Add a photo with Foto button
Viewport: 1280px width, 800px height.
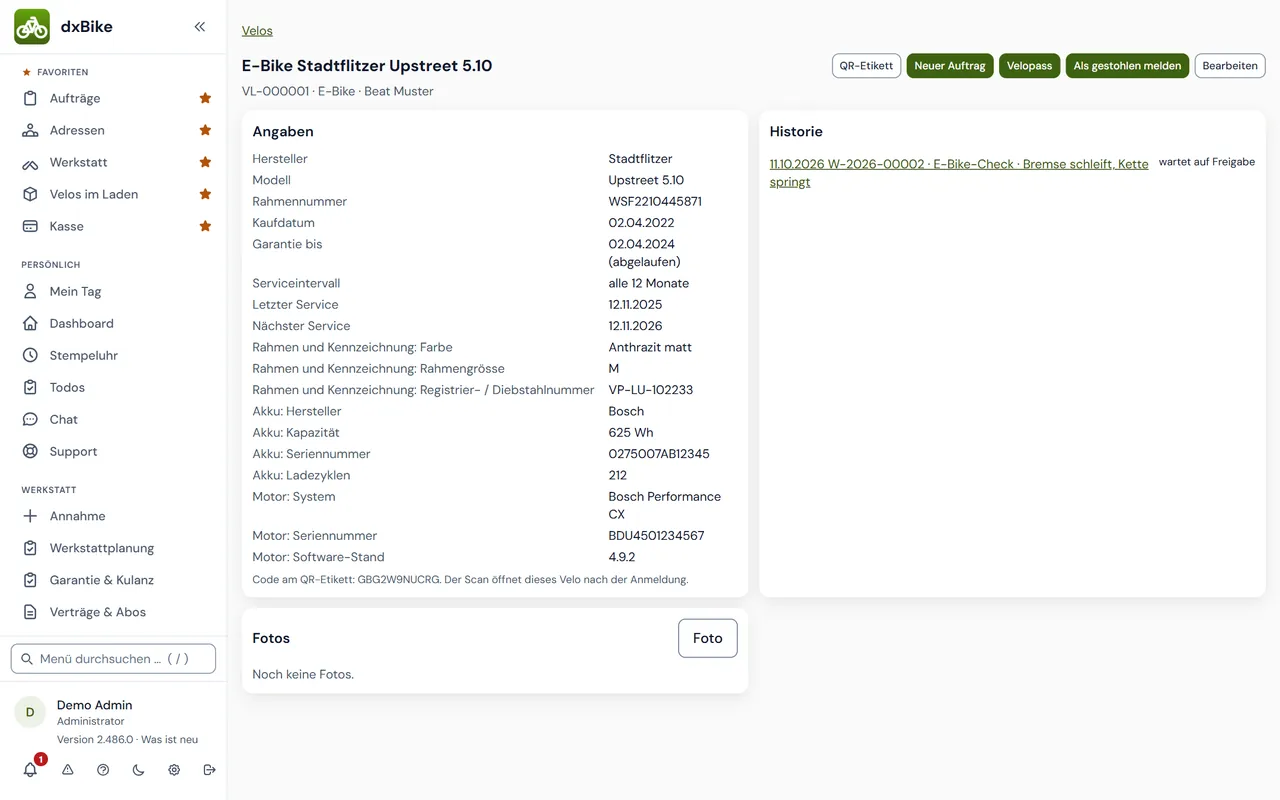pos(708,638)
